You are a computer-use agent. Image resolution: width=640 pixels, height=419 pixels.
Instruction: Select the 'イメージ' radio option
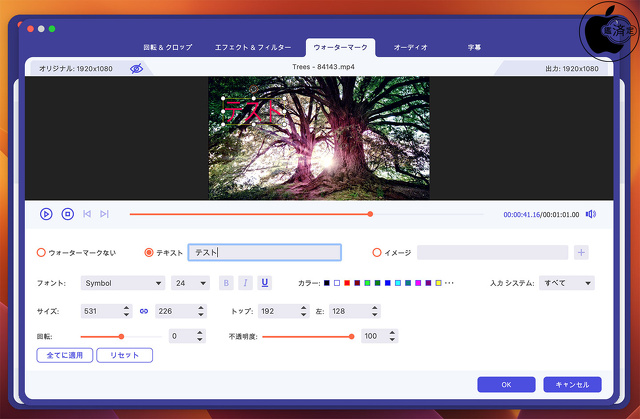click(x=377, y=253)
